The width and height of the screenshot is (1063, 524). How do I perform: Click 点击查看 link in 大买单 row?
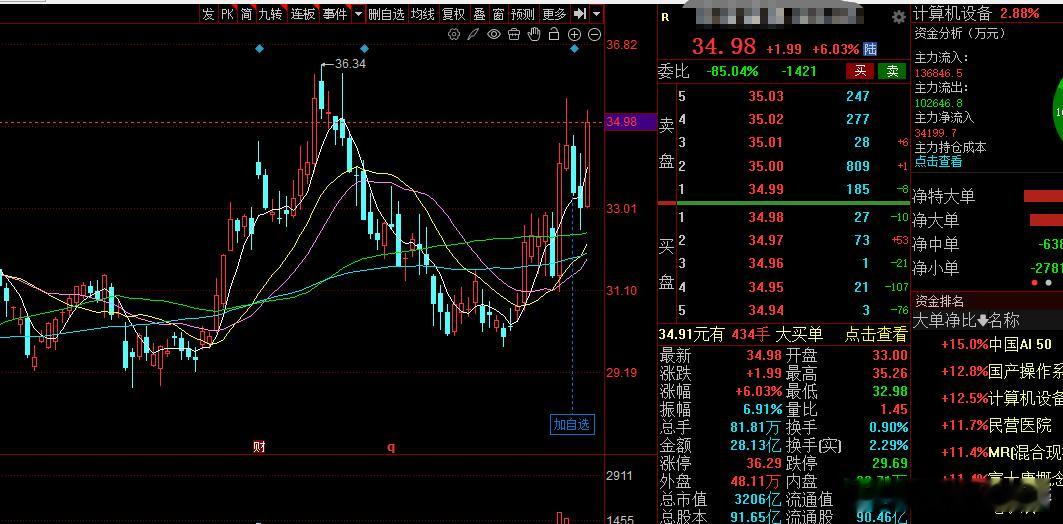(875, 334)
